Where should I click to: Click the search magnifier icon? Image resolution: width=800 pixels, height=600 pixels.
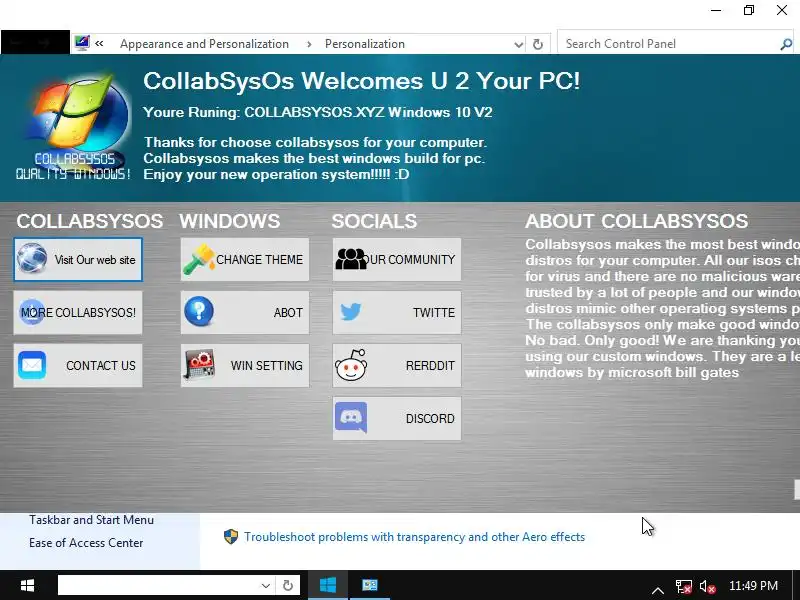(786, 44)
